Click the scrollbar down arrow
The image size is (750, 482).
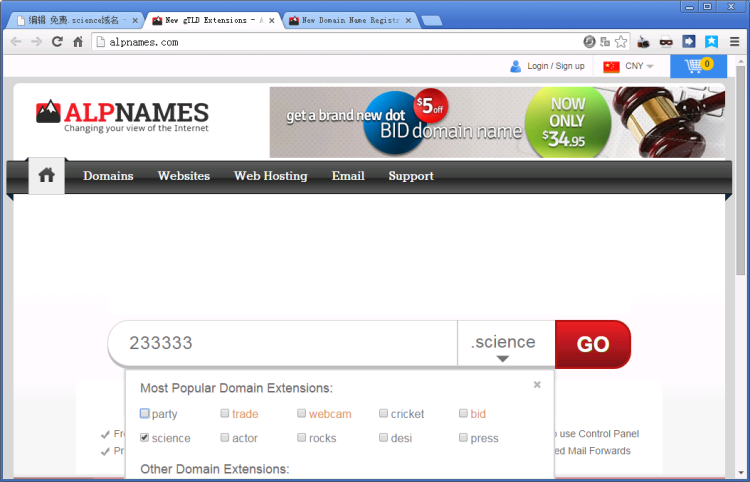(x=740, y=473)
